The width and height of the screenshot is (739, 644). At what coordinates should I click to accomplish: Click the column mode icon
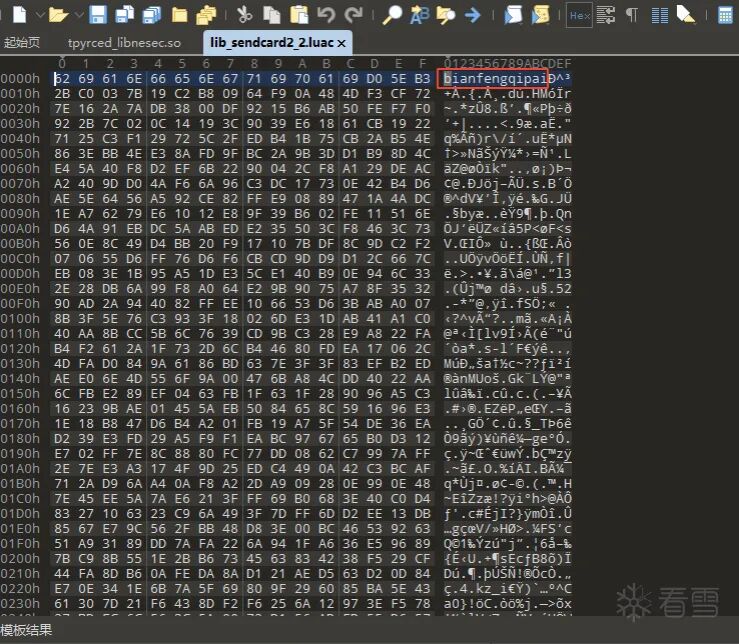pyautogui.click(x=659, y=15)
